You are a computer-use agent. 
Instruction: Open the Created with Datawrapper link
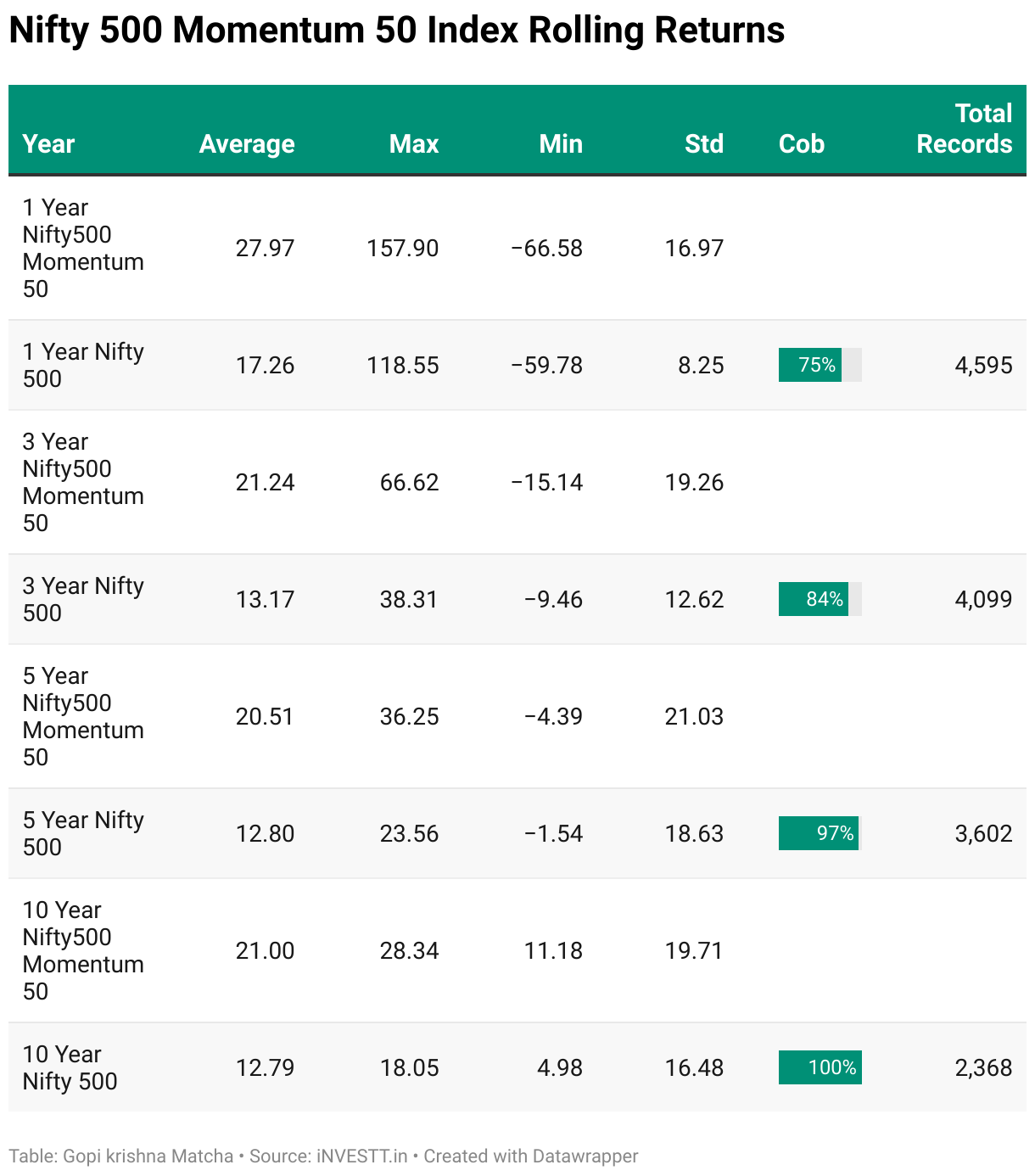pyautogui.click(x=530, y=1156)
